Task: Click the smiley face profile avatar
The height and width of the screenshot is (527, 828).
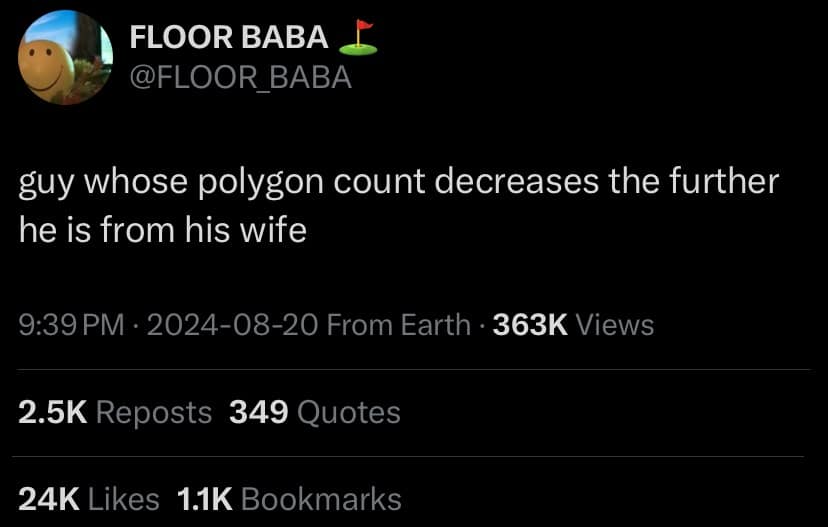Action: [x=65, y=58]
